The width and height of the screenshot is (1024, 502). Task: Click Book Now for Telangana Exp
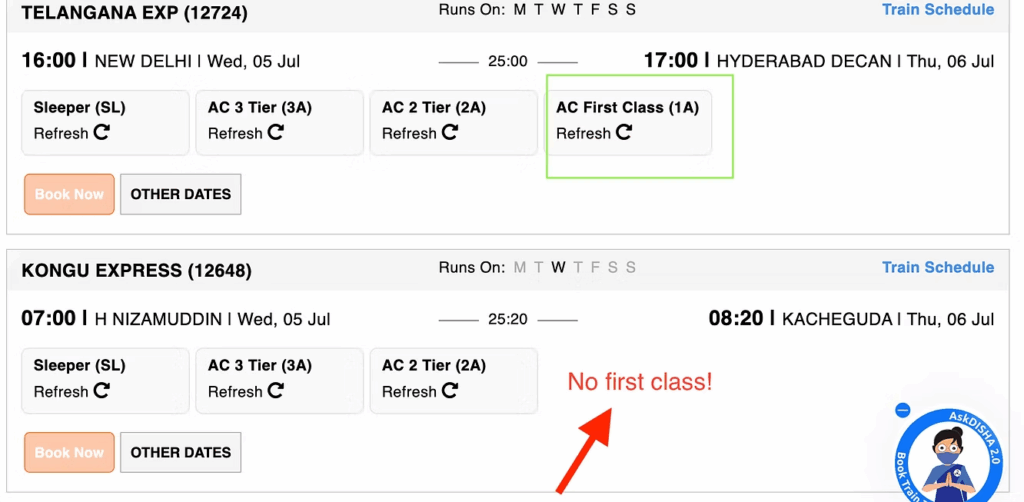tap(69, 194)
